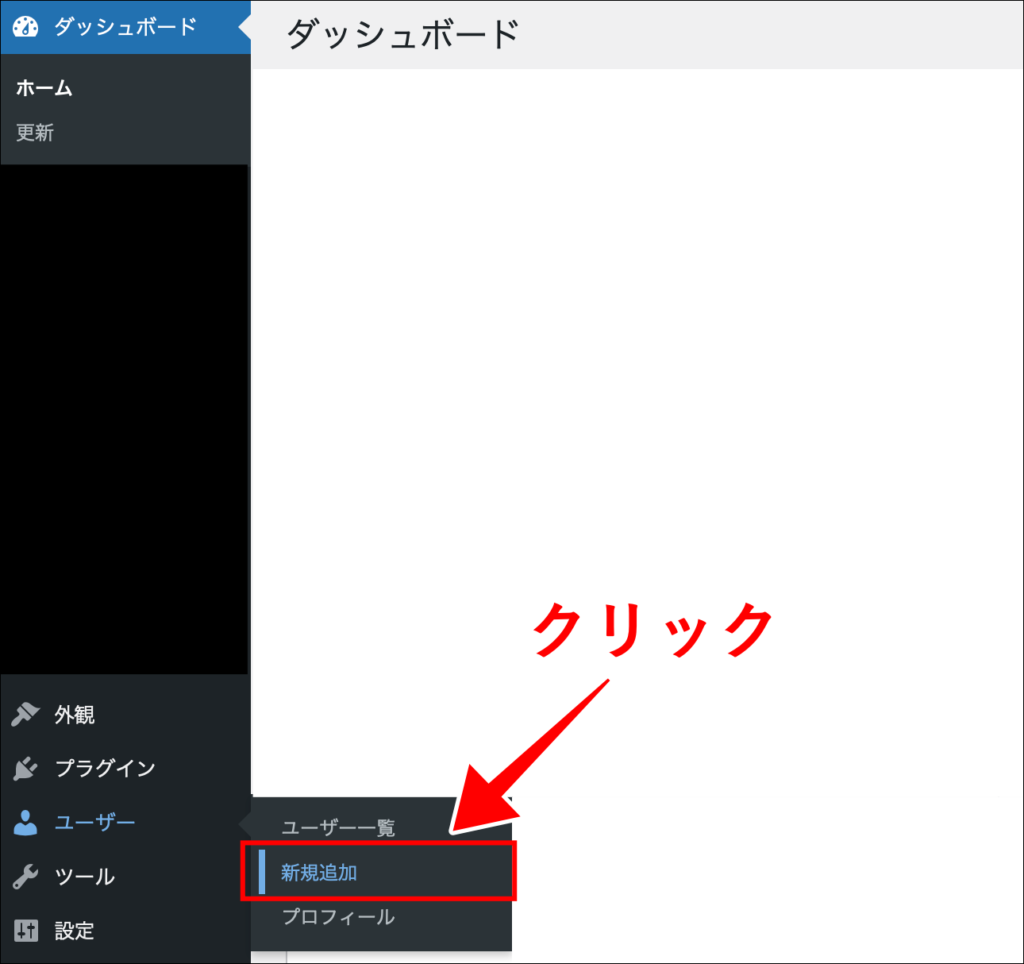Click the ダッシュボード page heading

tap(403, 34)
